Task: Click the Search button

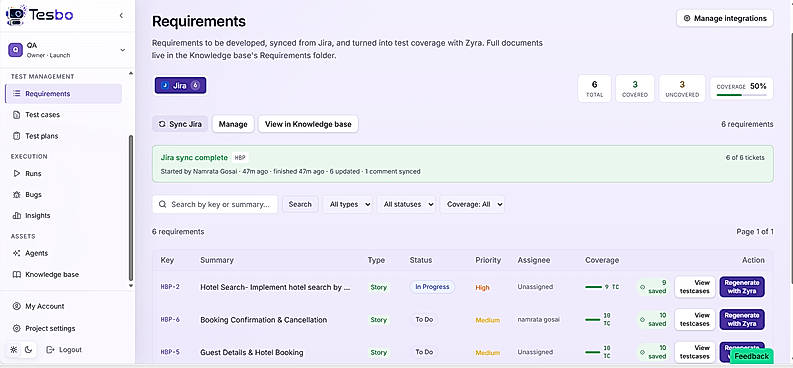Action: click(x=300, y=204)
